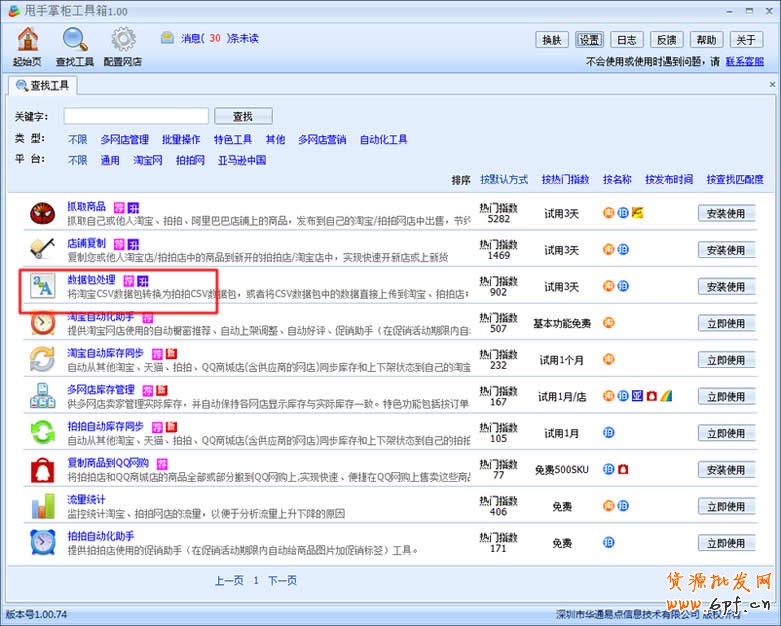781x626 pixels.
Task: Click 安装使用 for 抓取商品
Action: (726, 213)
